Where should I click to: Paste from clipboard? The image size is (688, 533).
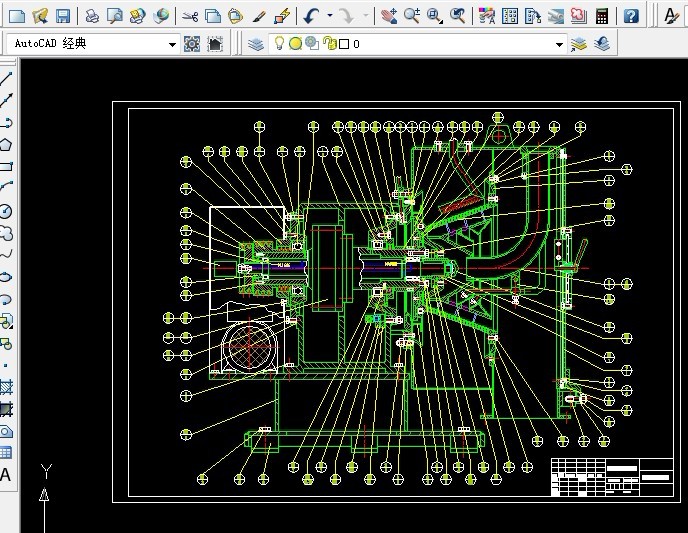click(236, 17)
